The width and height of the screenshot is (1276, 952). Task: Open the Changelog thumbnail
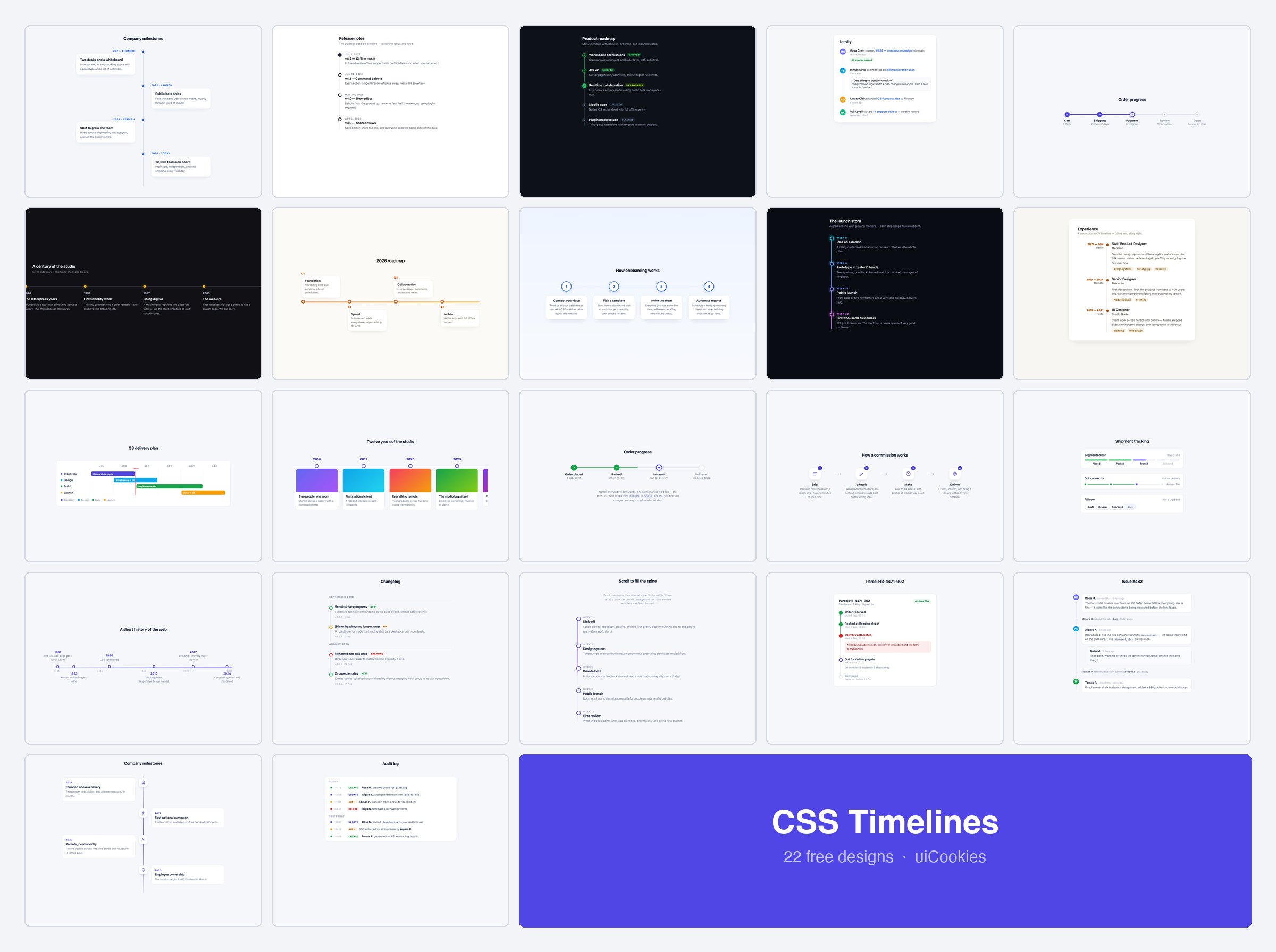(x=390, y=658)
